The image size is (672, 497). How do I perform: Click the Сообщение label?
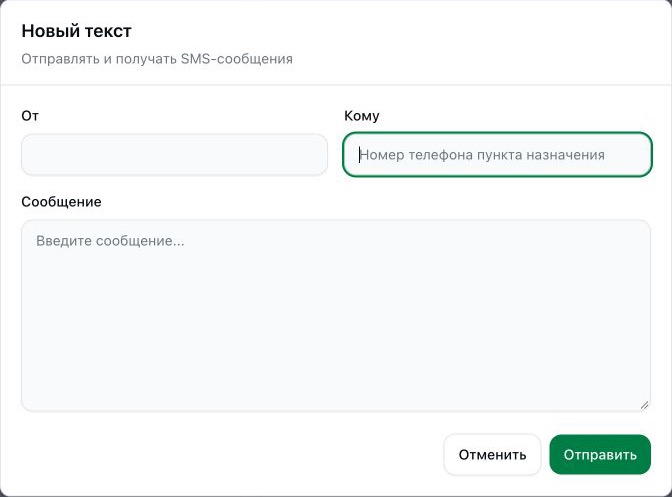(61, 202)
